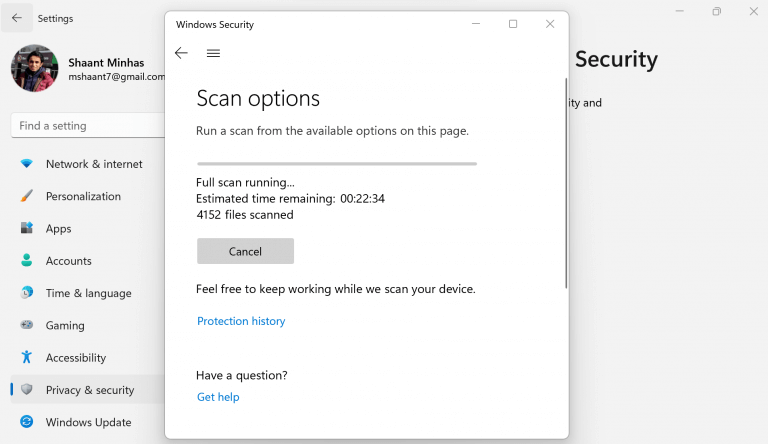Image resolution: width=768 pixels, height=444 pixels.
Task: Click the mshaant7@gmail.com email text
Action: click(x=117, y=77)
